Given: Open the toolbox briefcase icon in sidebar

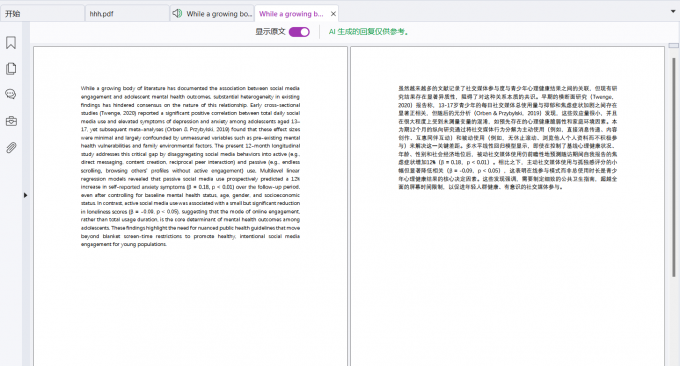Looking at the screenshot, I should pyautogui.click(x=11, y=121).
